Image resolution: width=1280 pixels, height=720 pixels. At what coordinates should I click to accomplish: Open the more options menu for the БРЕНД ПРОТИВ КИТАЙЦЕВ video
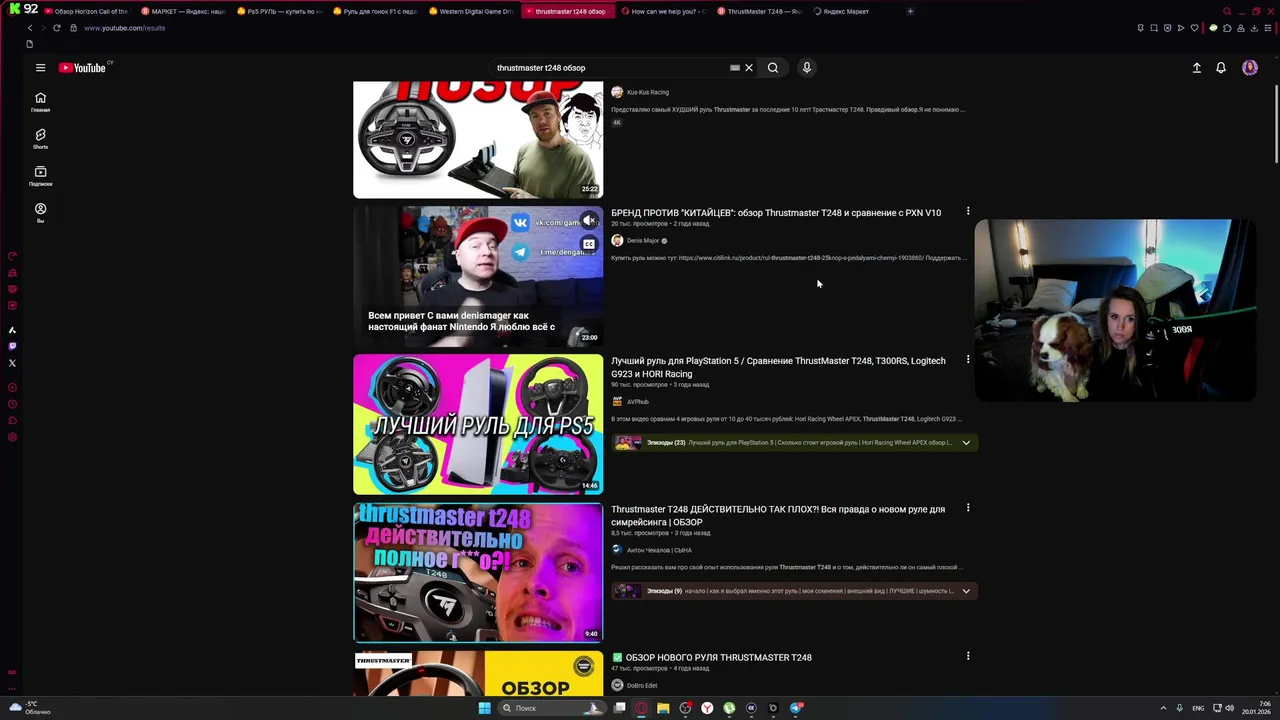(968, 212)
